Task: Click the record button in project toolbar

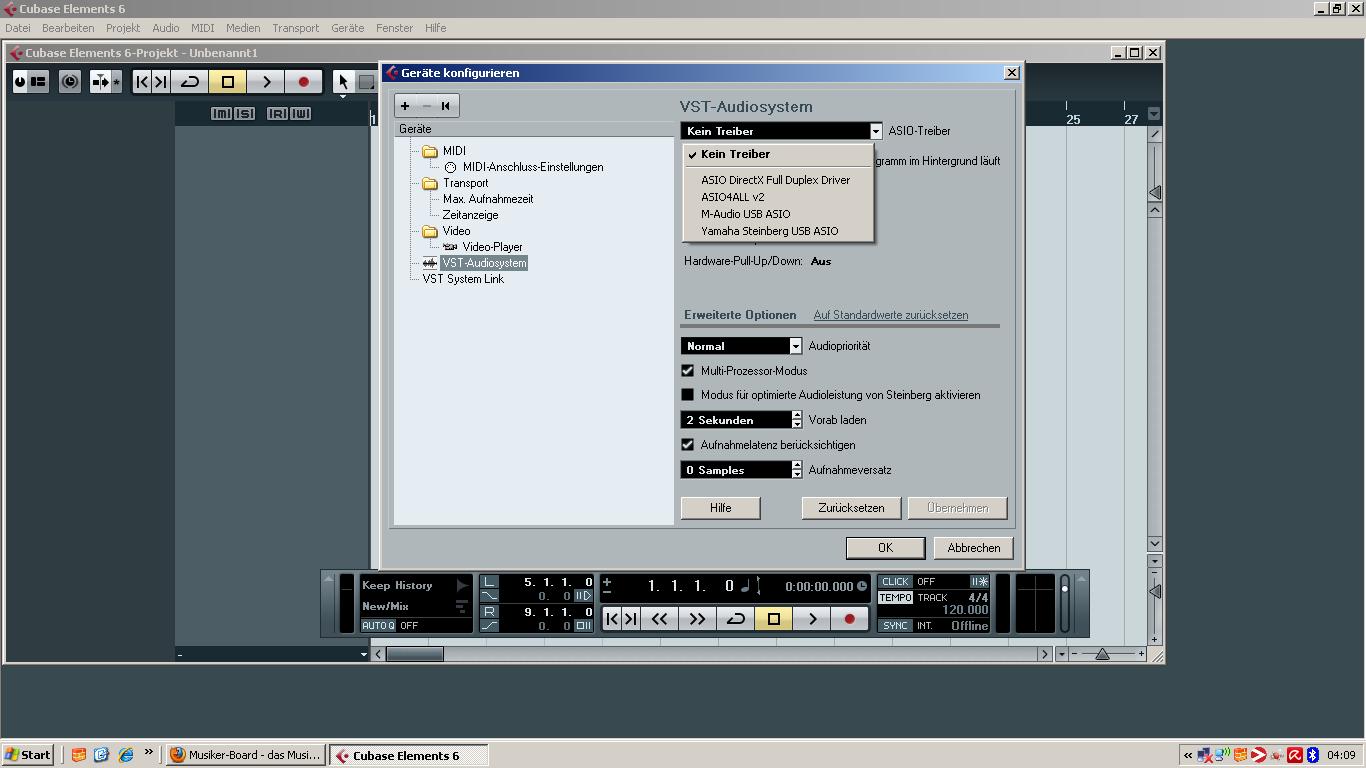Action: tap(304, 82)
